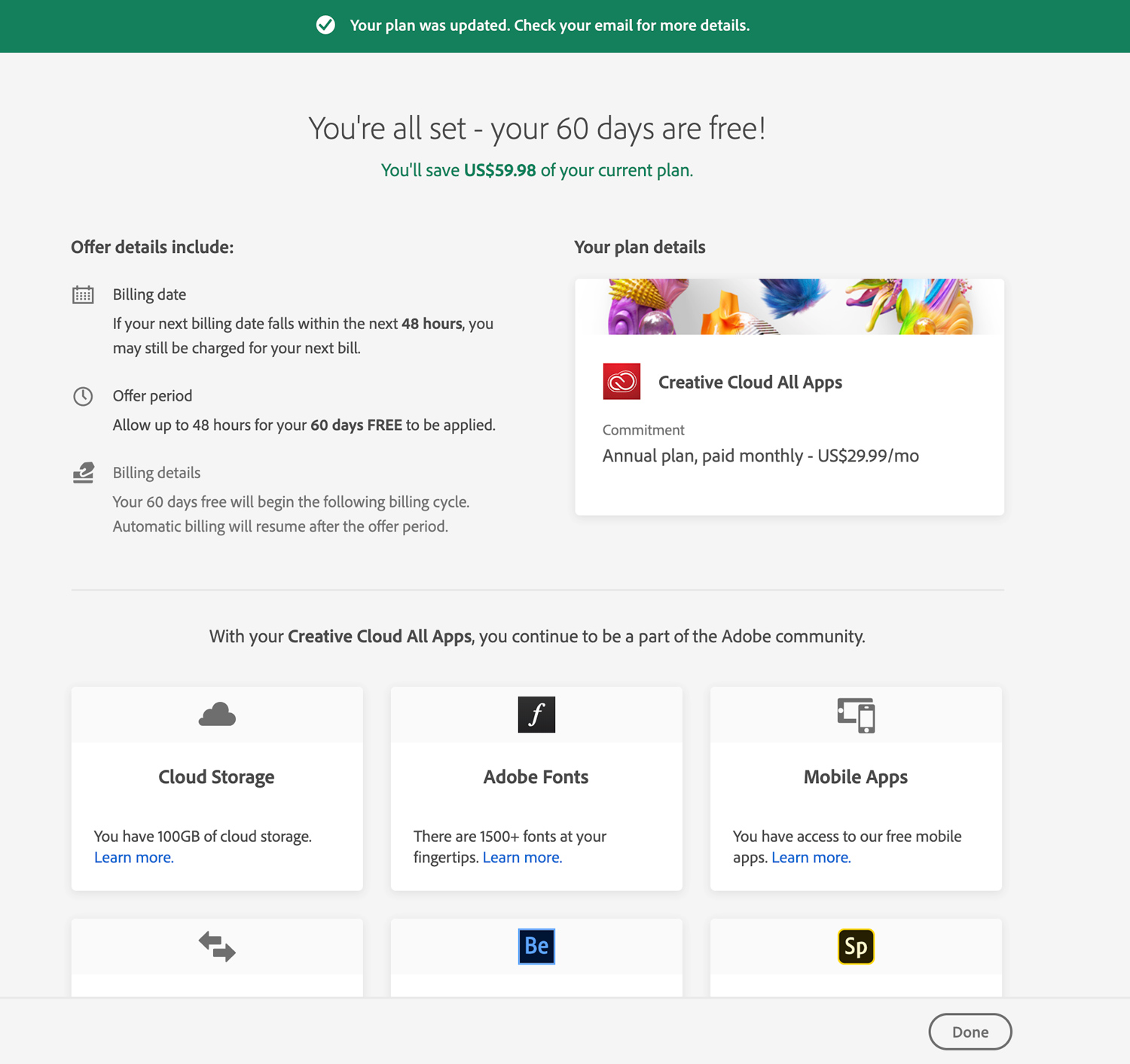Click the calendar icon beside Billing date
1130x1064 pixels.
point(83,294)
